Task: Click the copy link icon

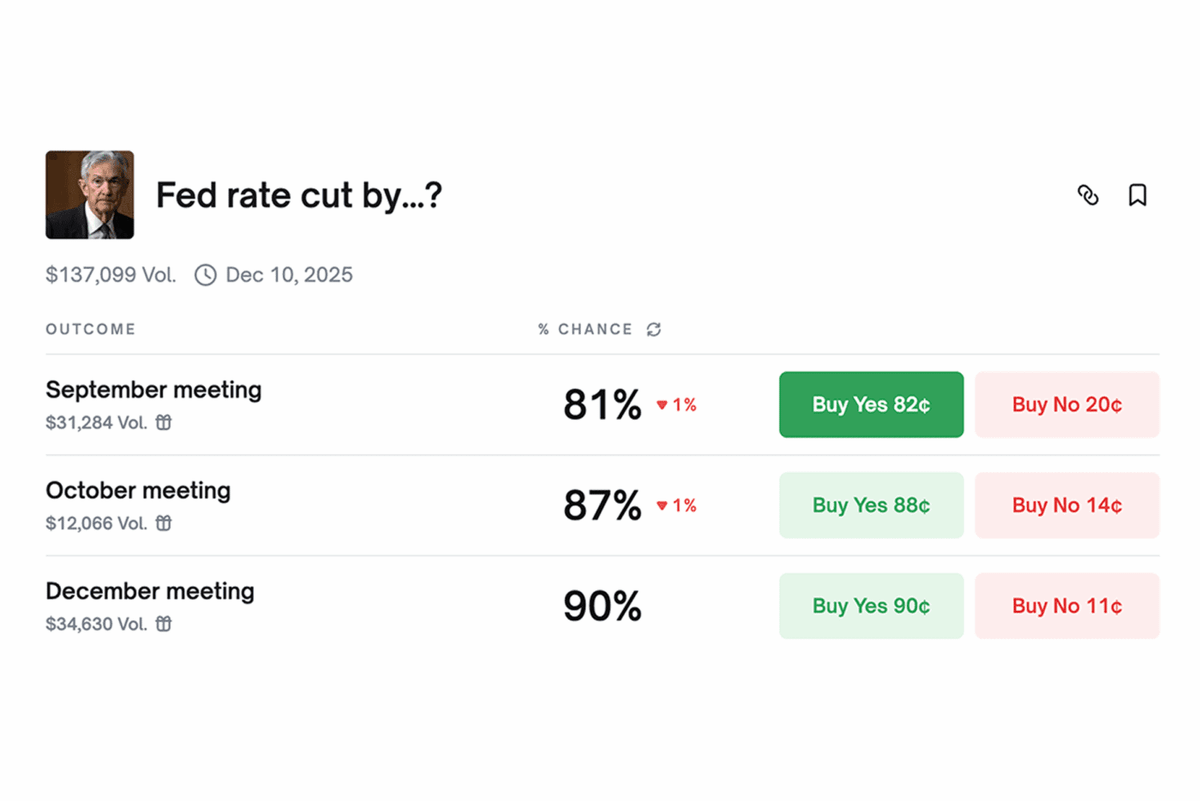Action: (x=1088, y=196)
